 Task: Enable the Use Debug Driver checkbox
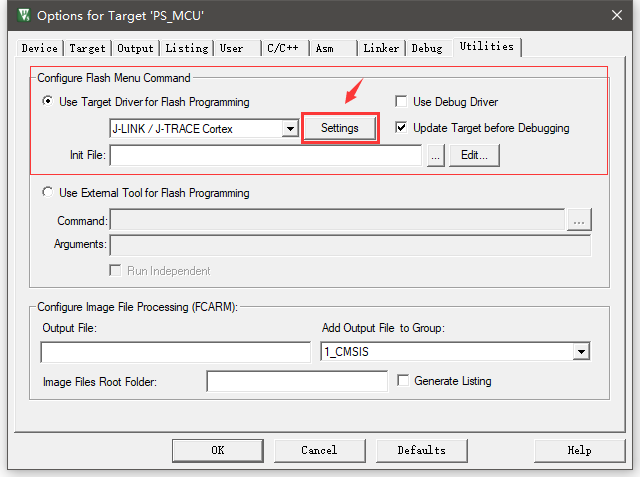401,101
